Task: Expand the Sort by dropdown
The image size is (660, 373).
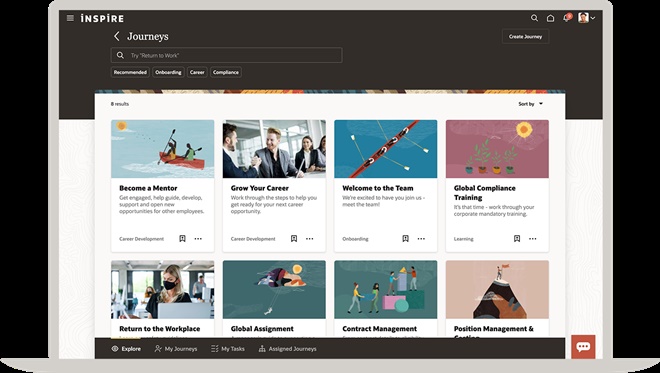Action: (x=530, y=104)
